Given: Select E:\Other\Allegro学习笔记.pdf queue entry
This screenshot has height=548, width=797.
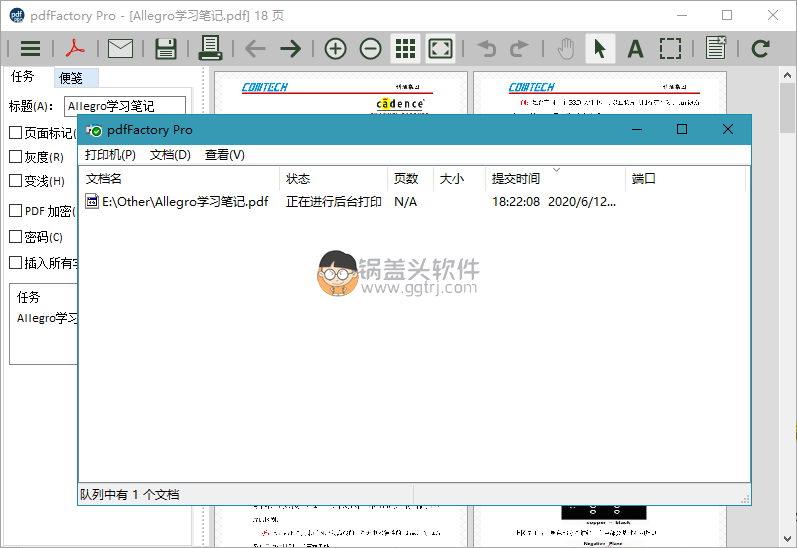Looking at the screenshot, I should pyautogui.click(x=185, y=202).
